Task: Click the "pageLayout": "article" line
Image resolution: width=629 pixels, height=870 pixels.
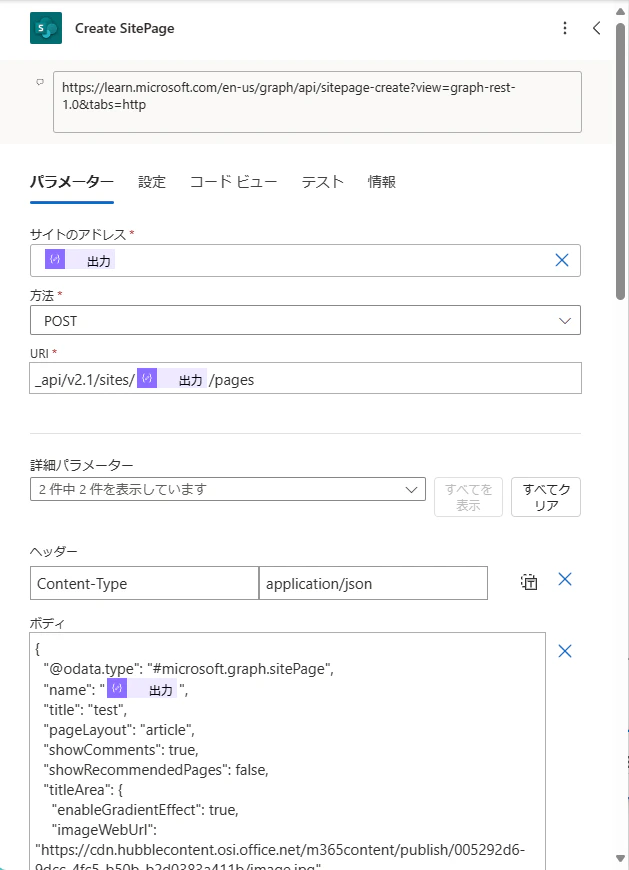Action: click(119, 730)
